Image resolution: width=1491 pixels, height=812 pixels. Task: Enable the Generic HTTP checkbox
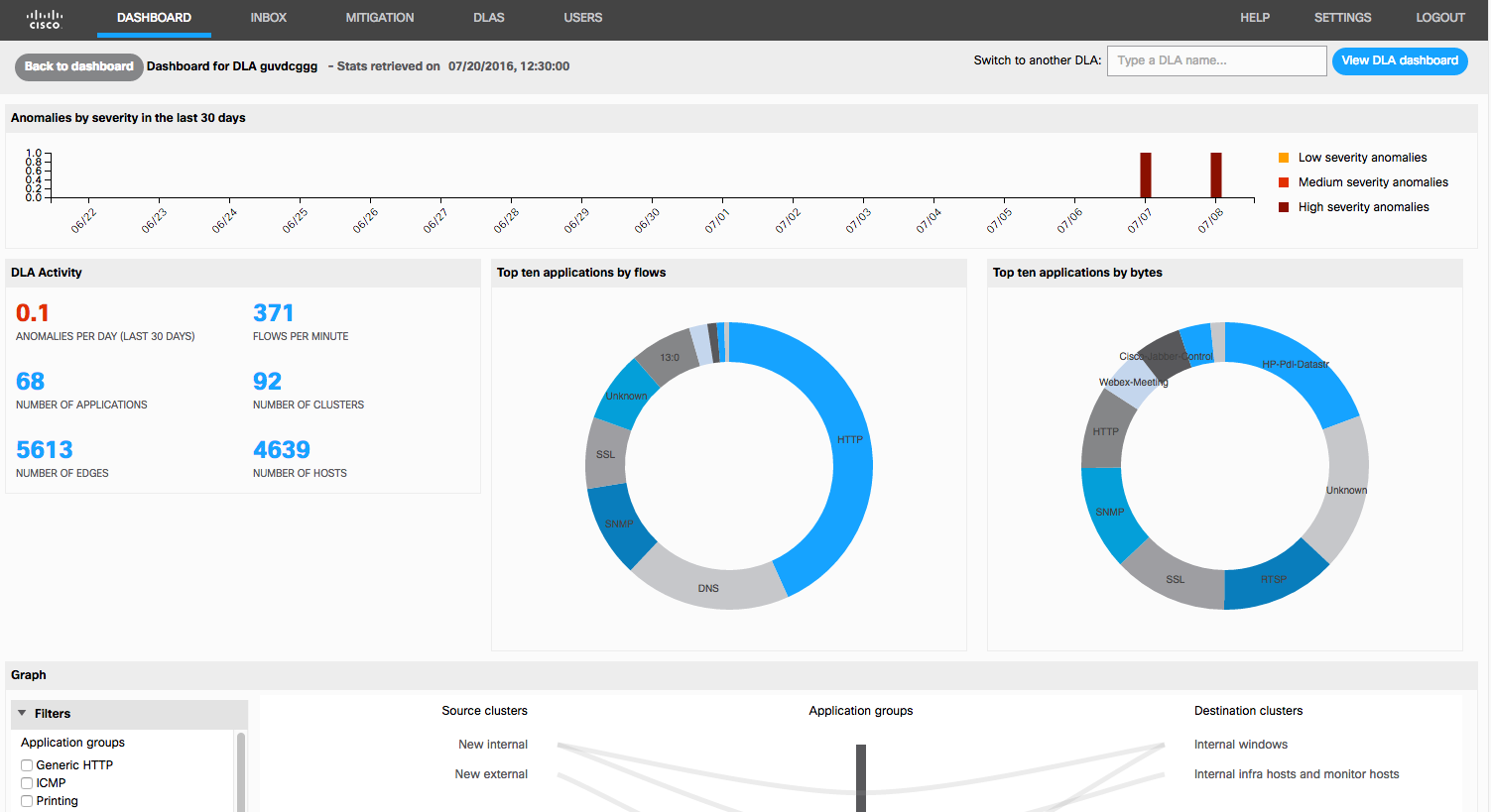tap(27, 765)
